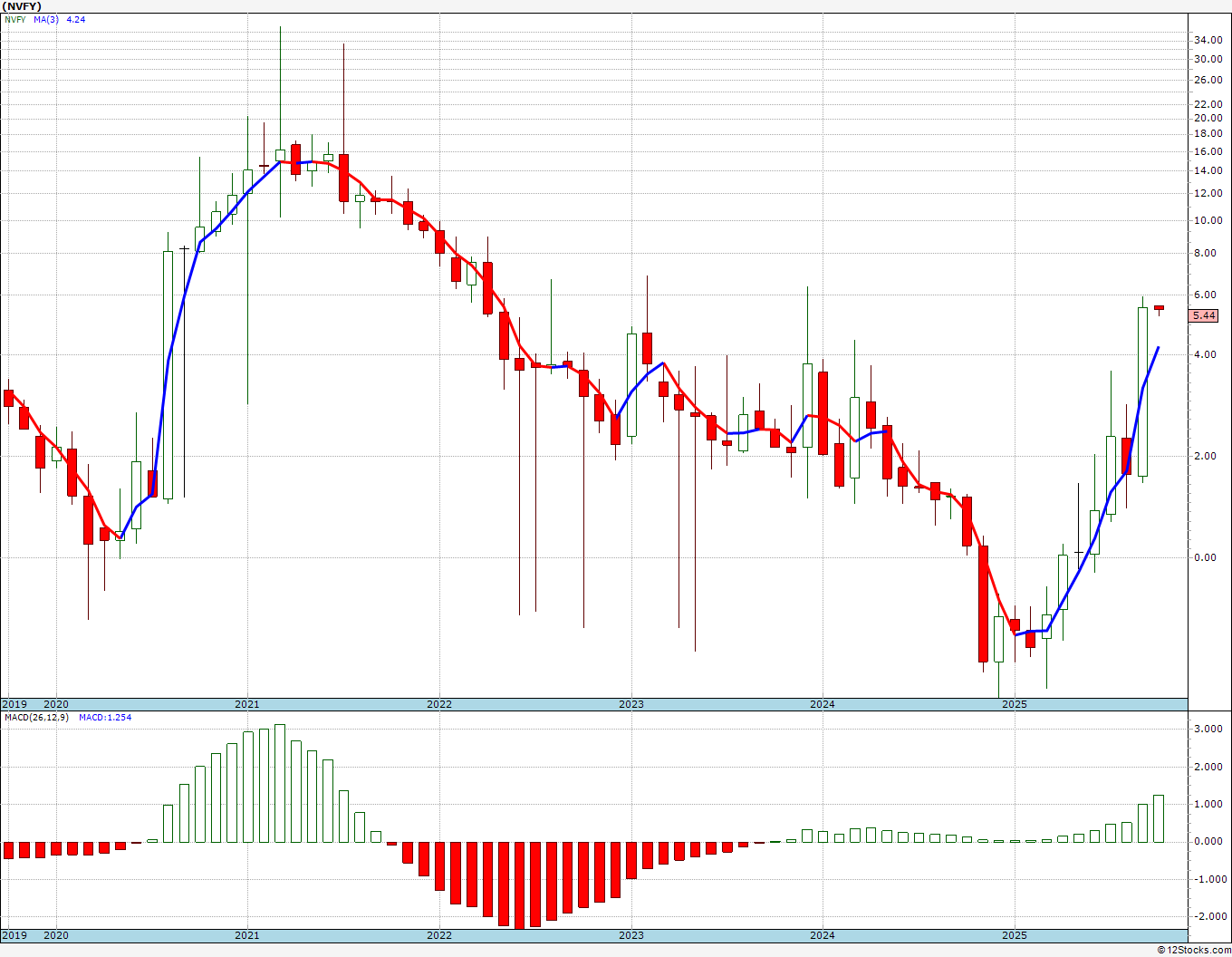
Task: Click 2025 on the price chart time axis
Action: pos(1015,704)
